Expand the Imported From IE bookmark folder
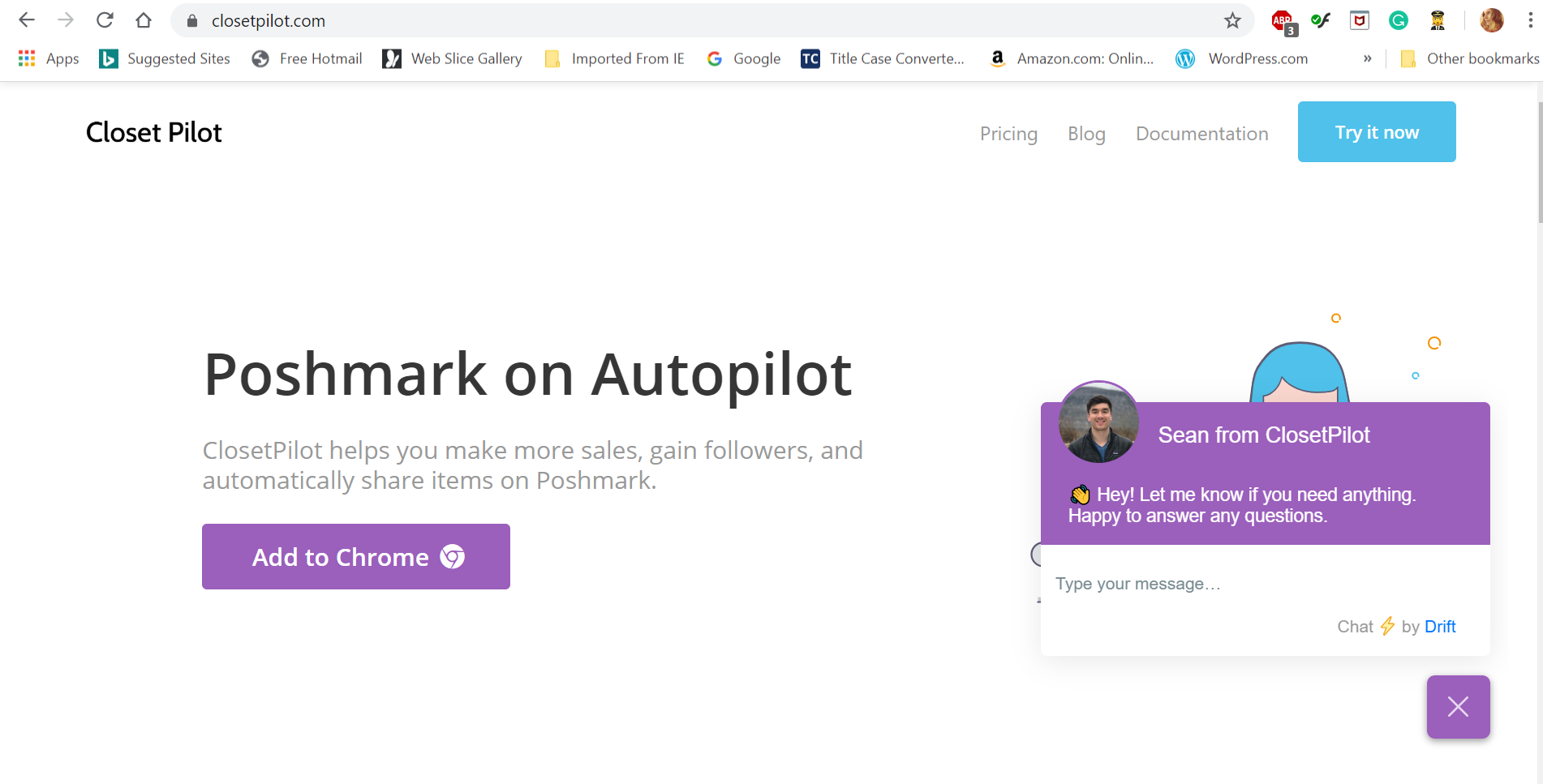Viewport: 1543px width, 784px height. (x=614, y=58)
